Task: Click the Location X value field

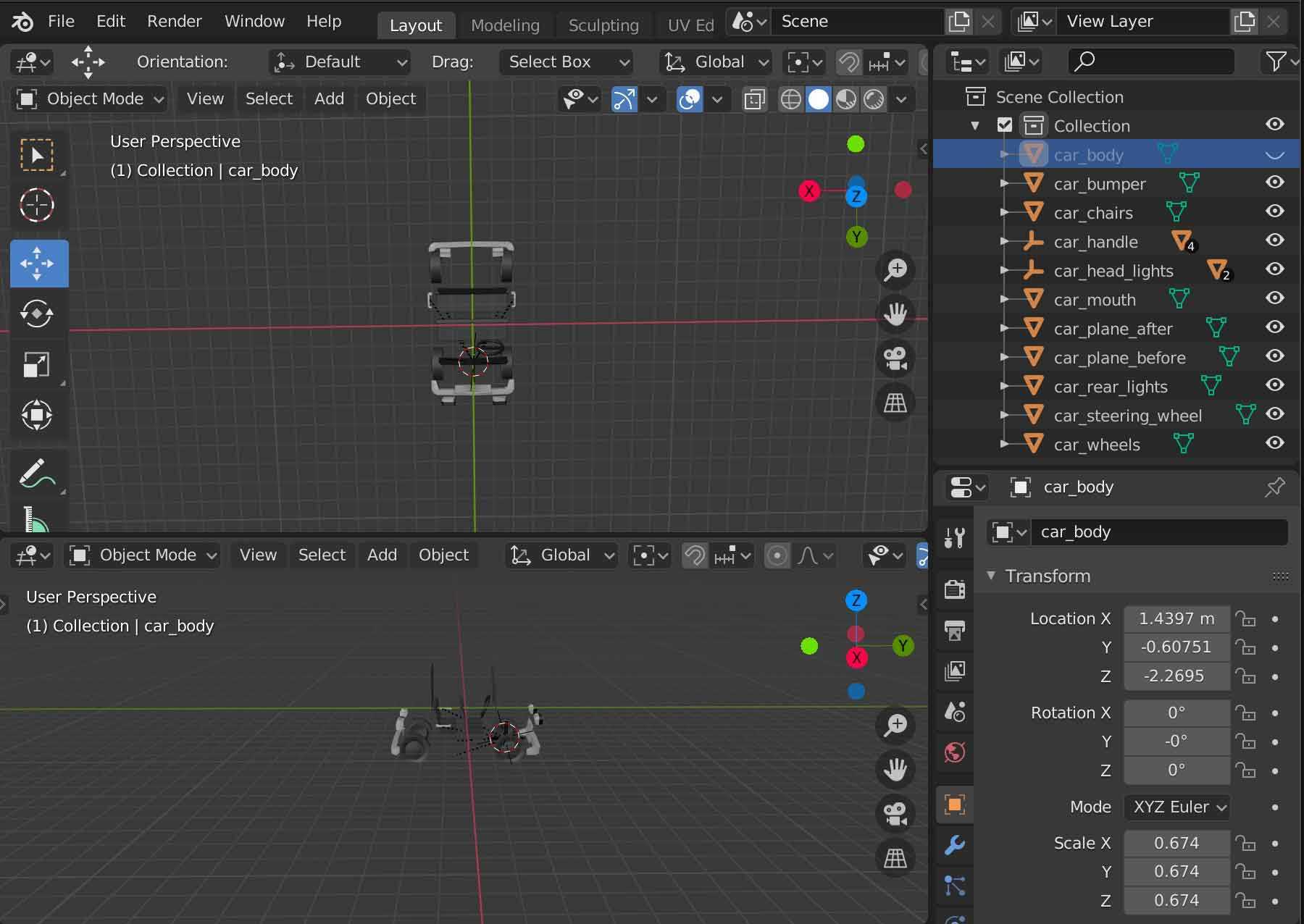Action: (x=1176, y=618)
